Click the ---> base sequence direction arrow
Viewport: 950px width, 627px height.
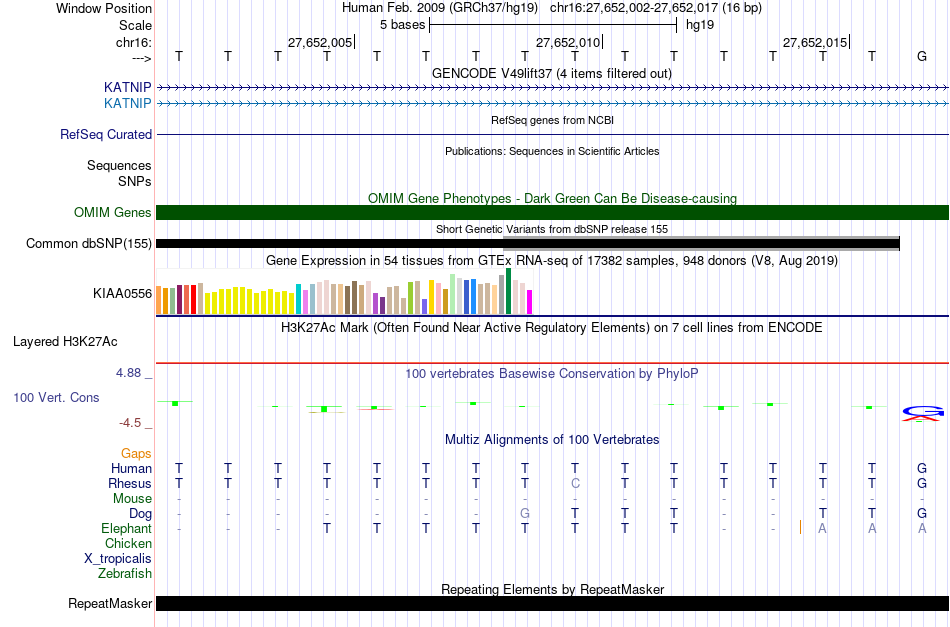click(142, 58)
